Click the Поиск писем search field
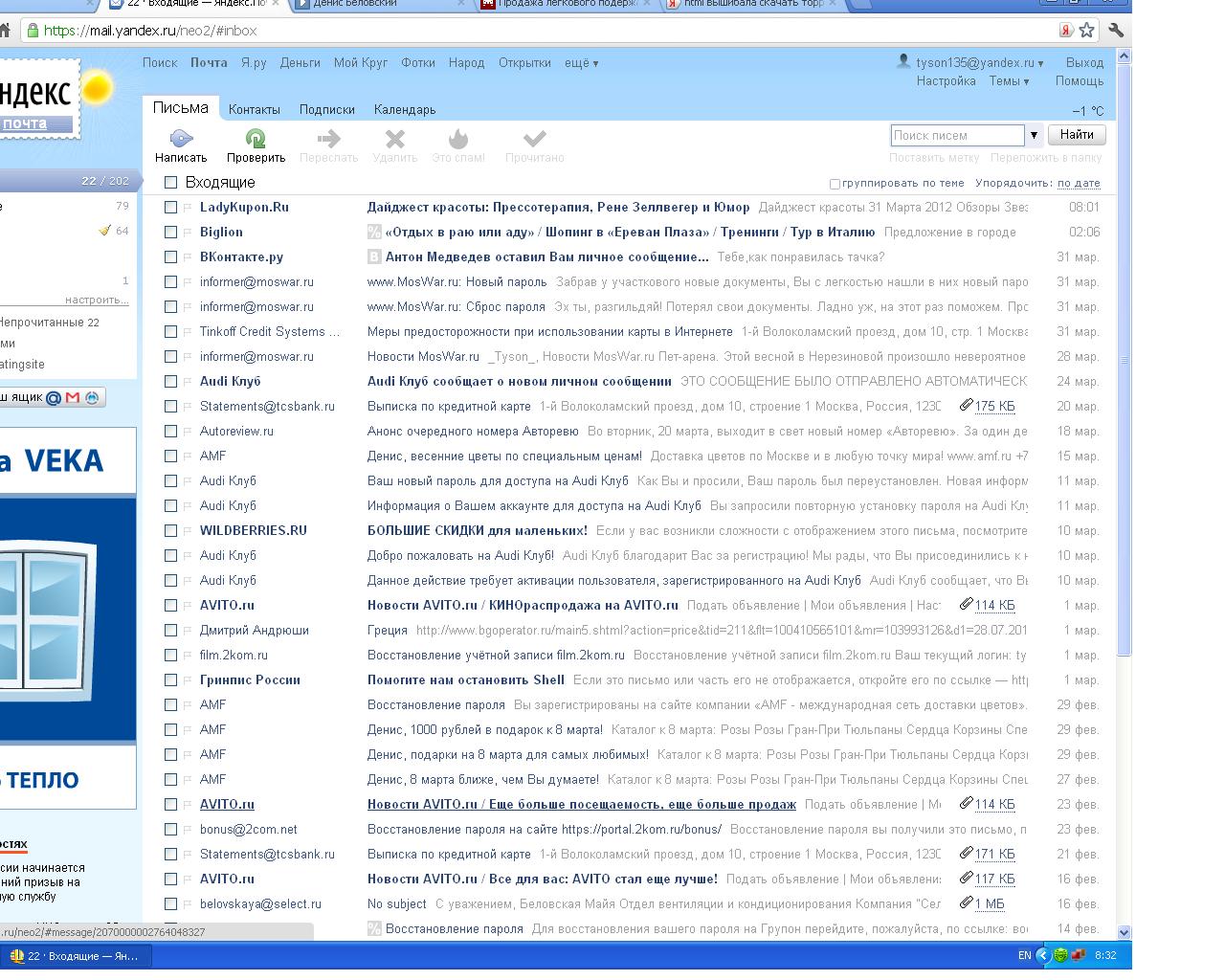 coord(957,135)
